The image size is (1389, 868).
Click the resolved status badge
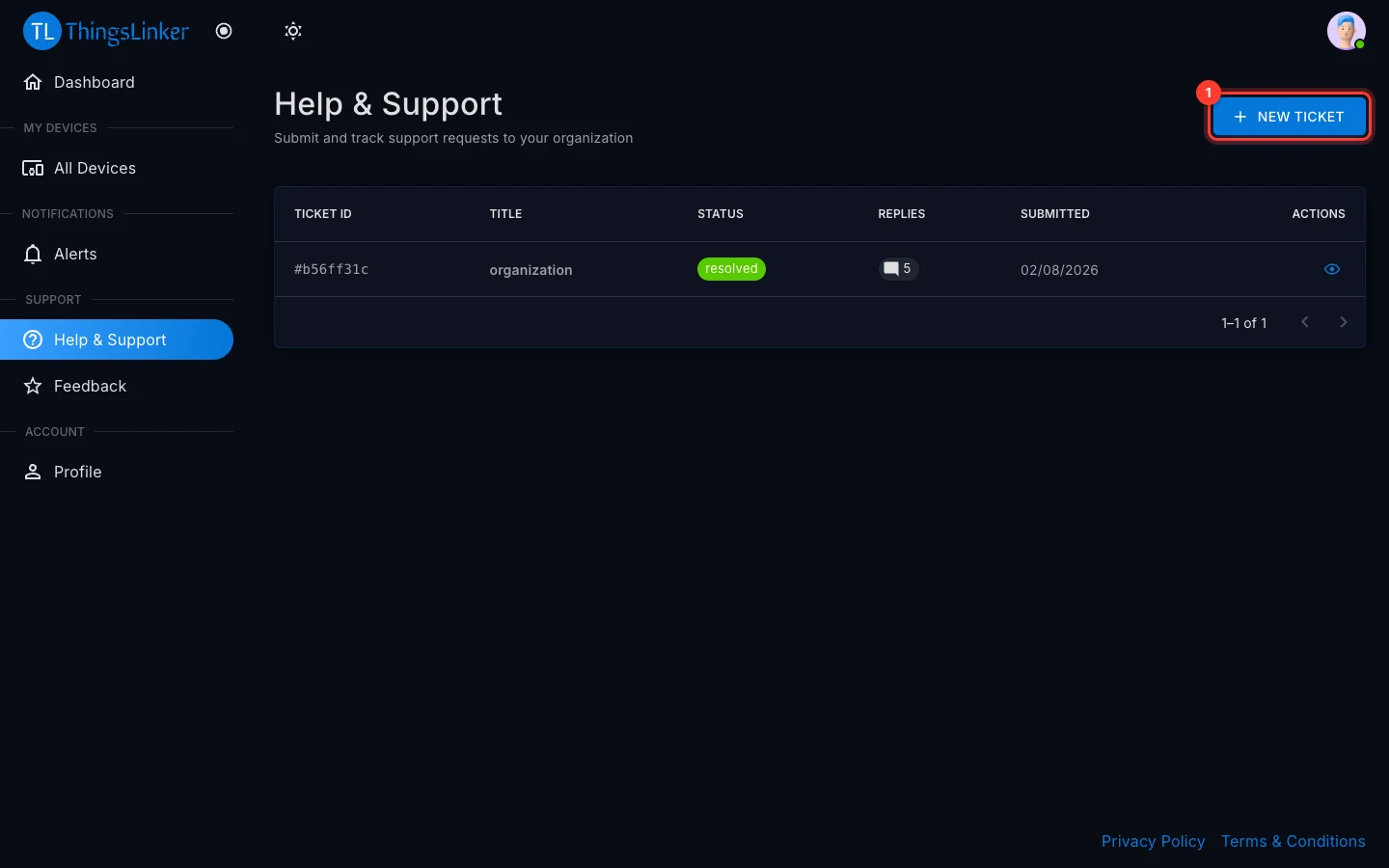(x=731, y=269)
